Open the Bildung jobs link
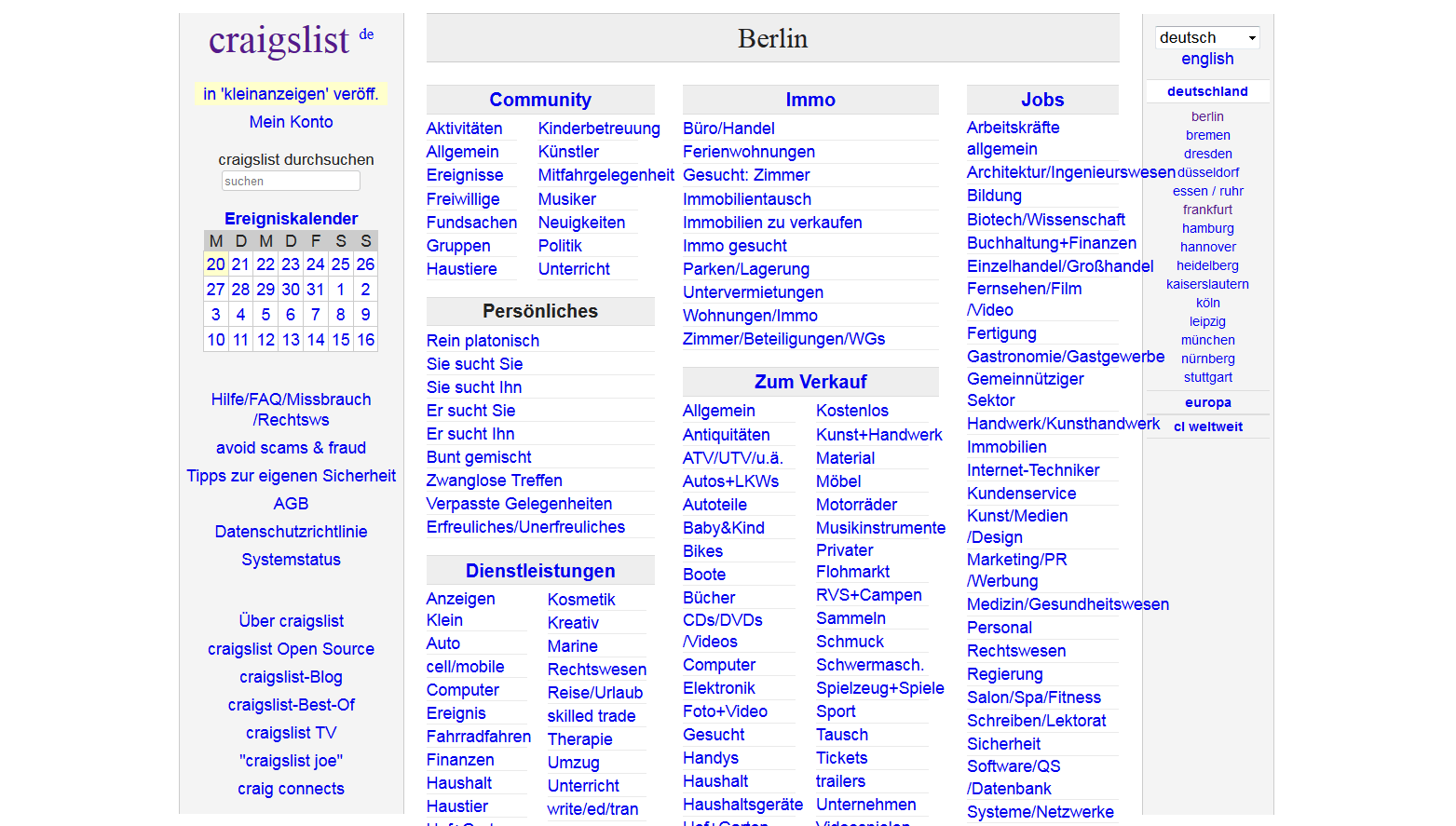Image resolution: width=1456 pixels, height=826 pixels. [x=994, y=196]
